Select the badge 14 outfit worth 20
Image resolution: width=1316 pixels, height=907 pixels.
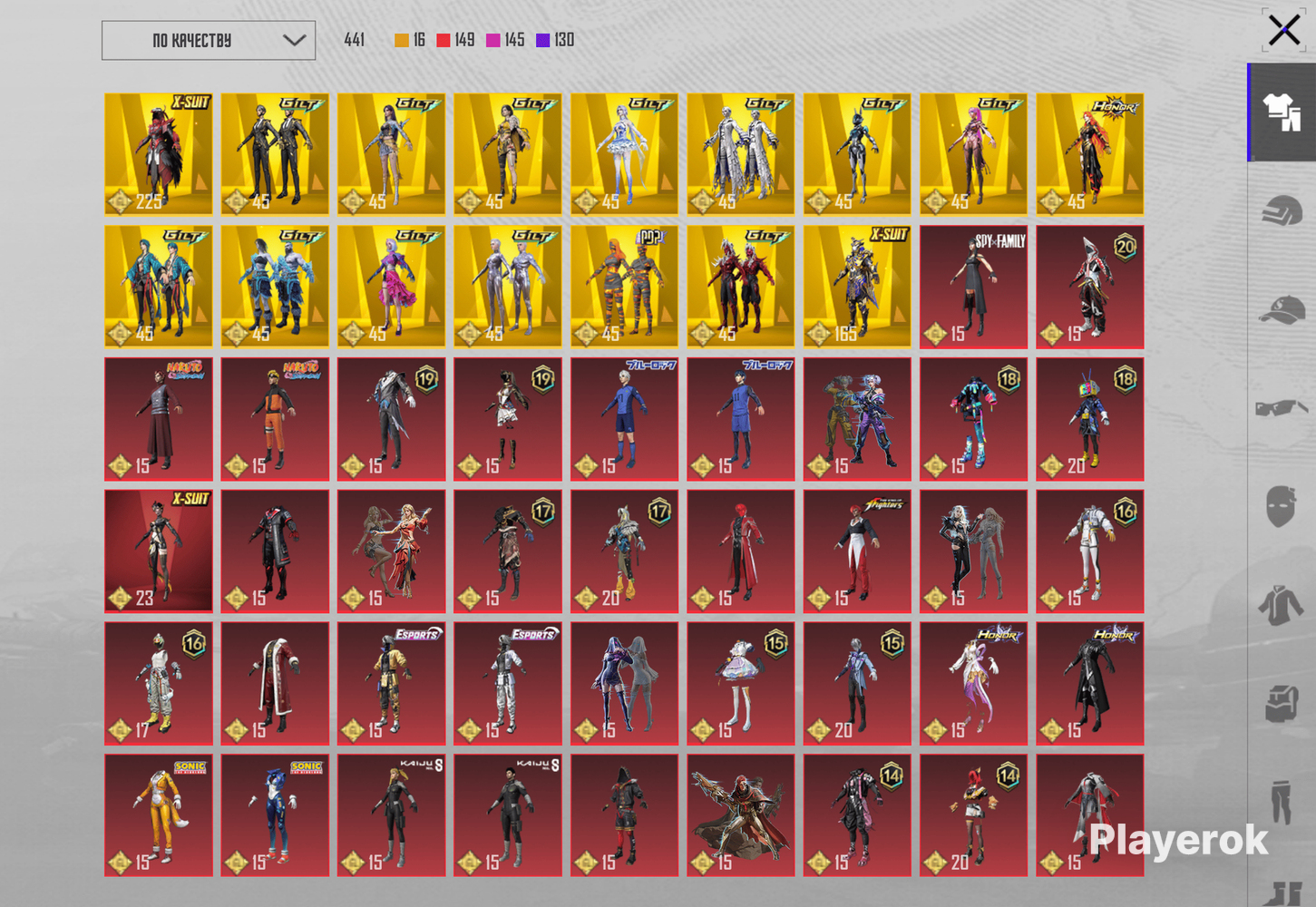point(973,815)
